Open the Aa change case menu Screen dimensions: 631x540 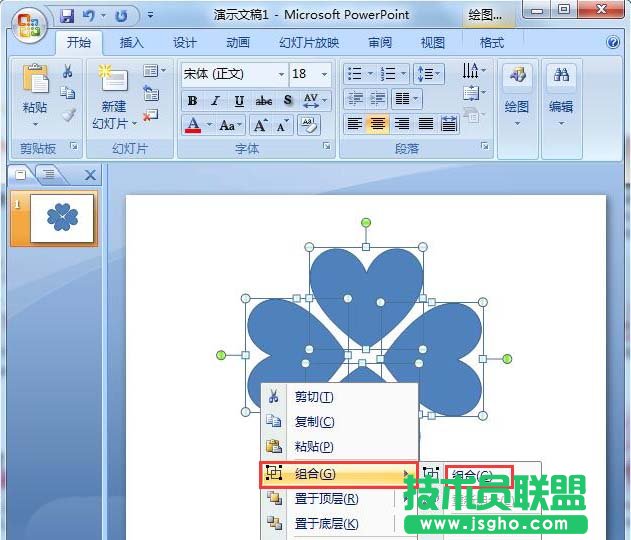(230, 126)
